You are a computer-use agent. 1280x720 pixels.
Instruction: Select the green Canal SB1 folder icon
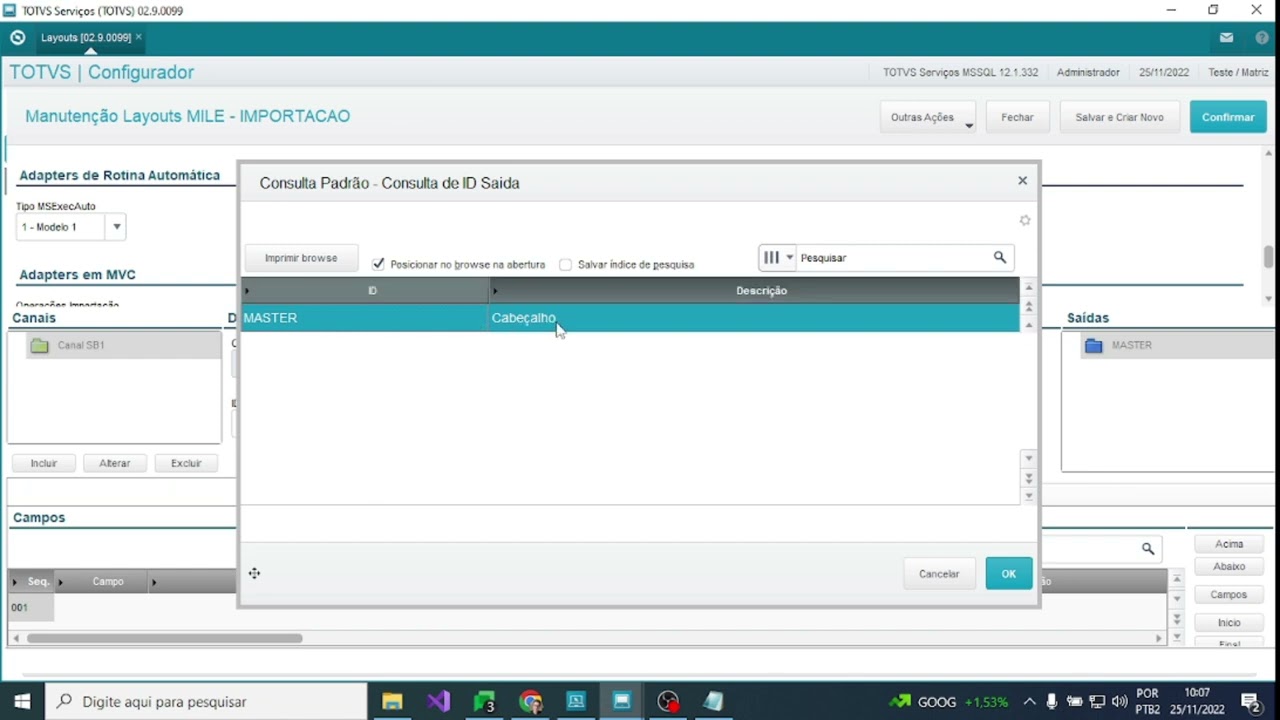click(x=40, y=346)
